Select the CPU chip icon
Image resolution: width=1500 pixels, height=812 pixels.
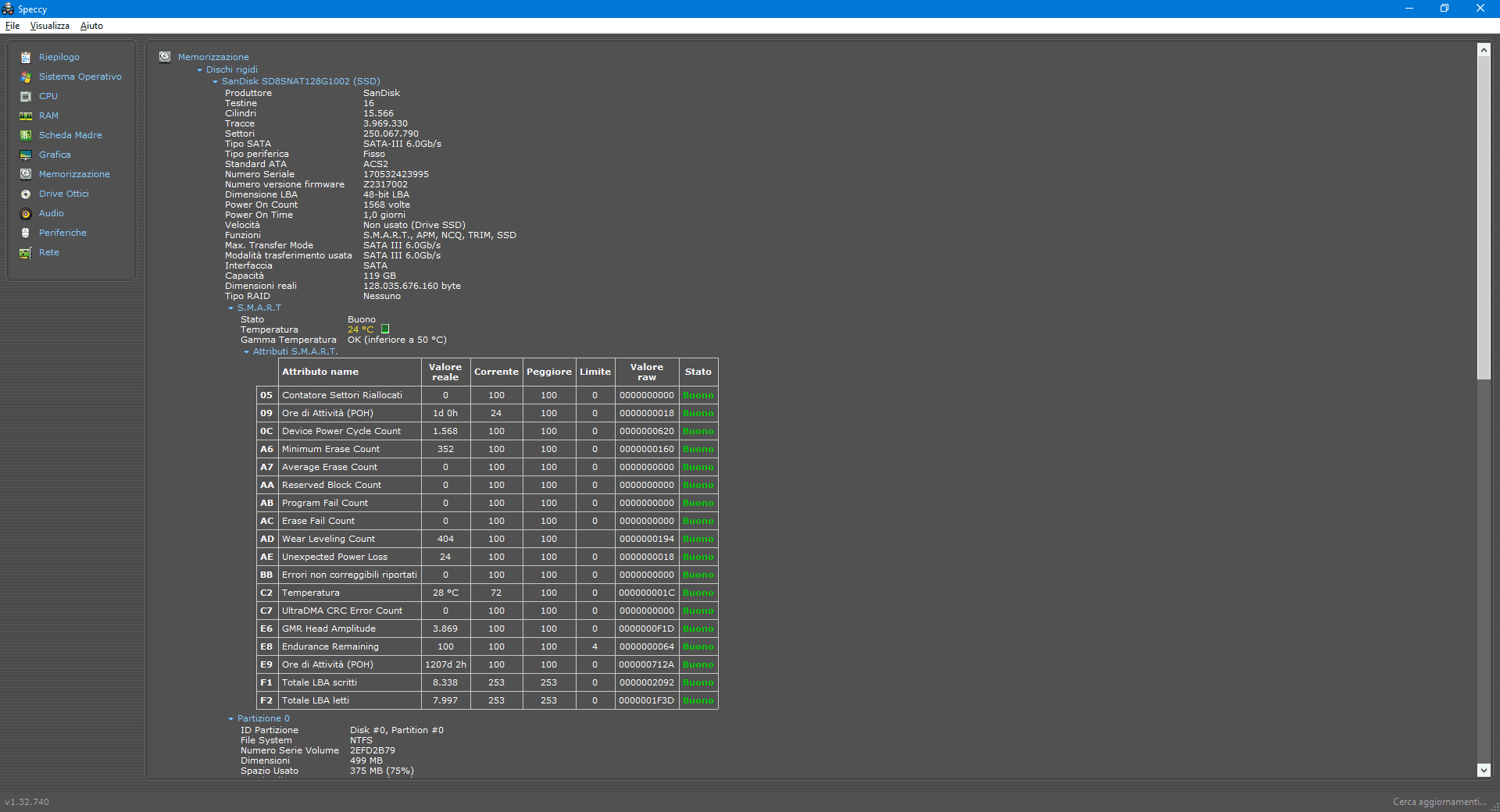tap(26, 97)
